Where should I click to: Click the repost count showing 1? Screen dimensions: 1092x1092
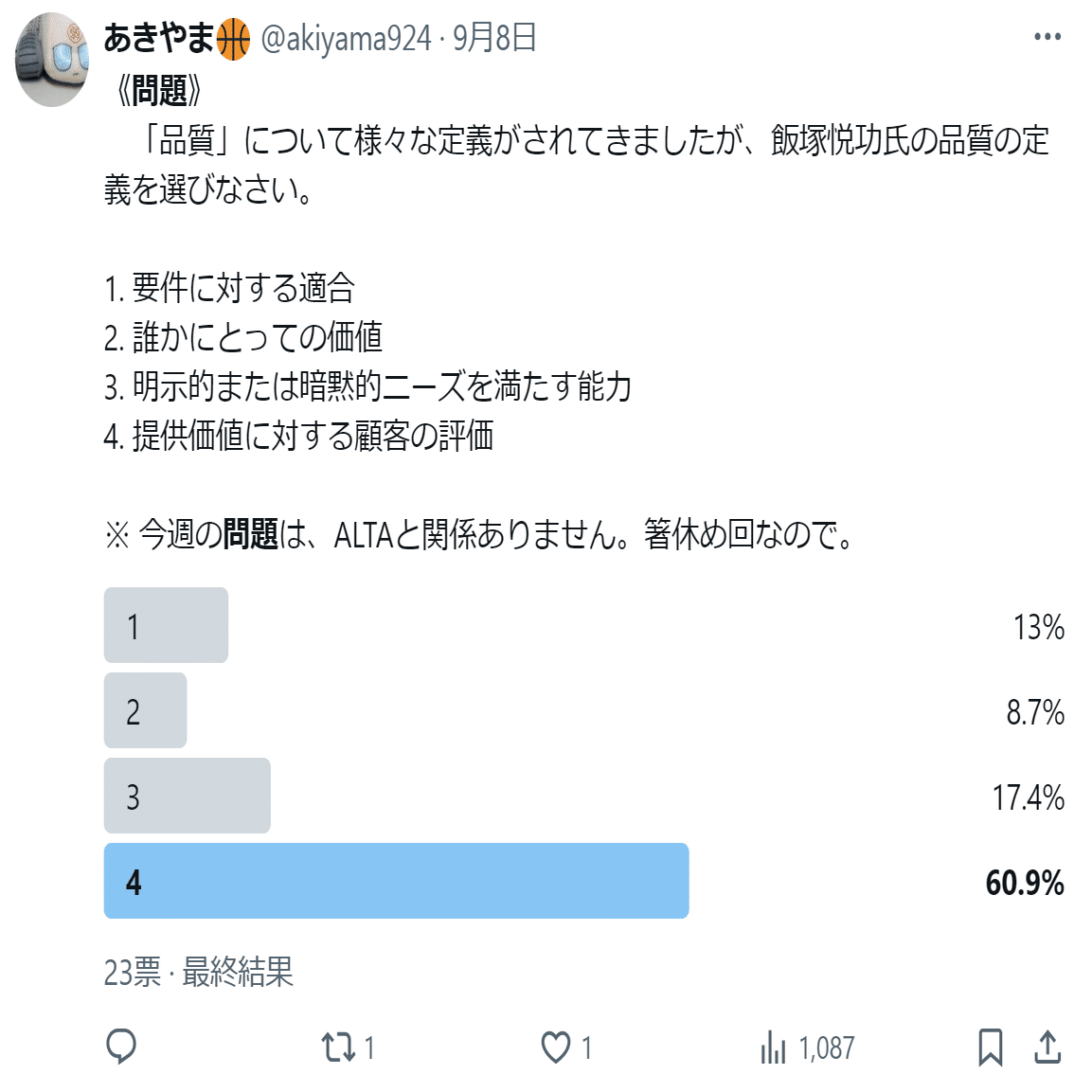pos(369,1048)
